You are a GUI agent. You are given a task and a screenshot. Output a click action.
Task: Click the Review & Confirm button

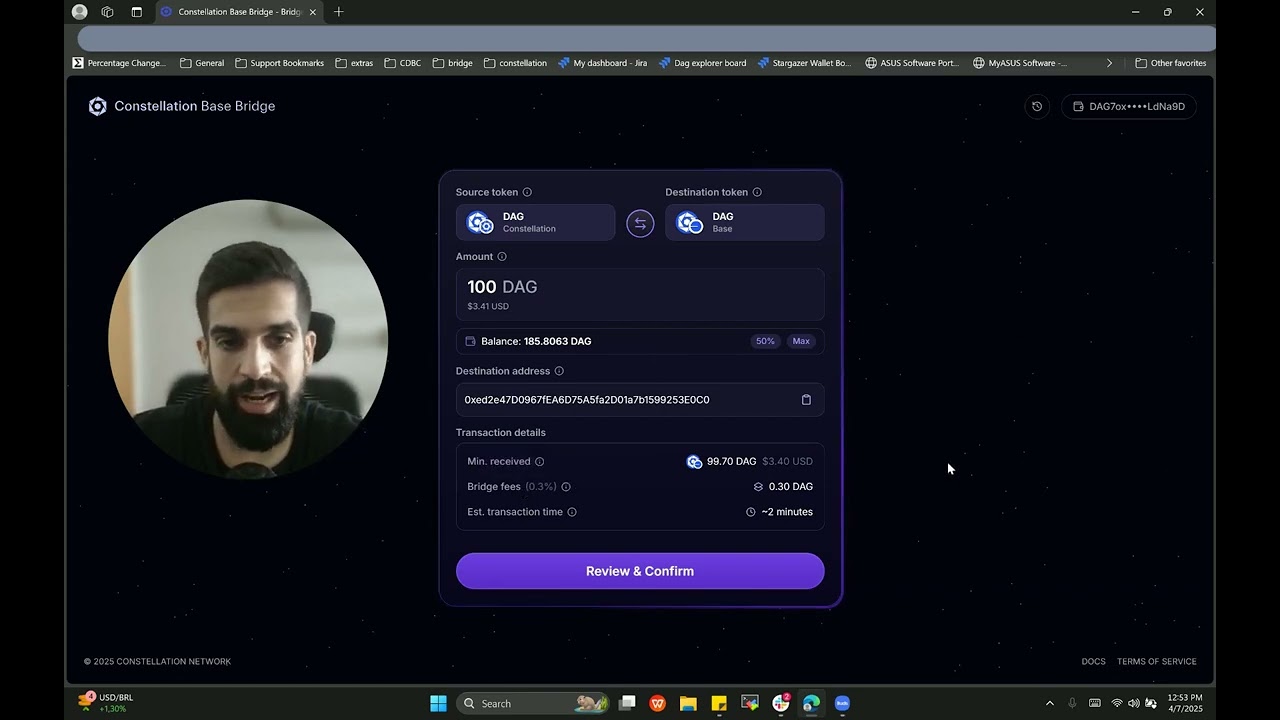640,571
